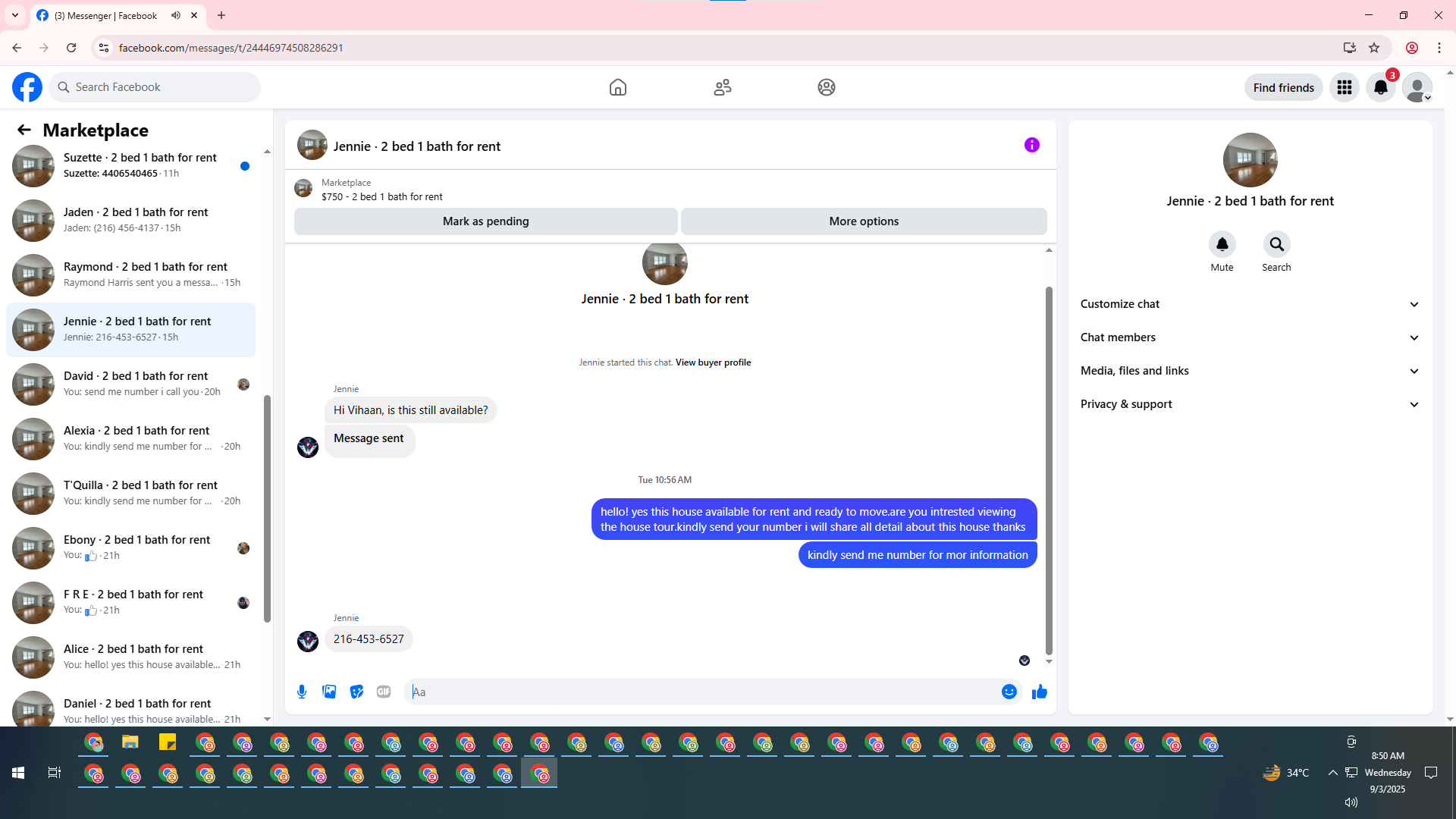Open the tab search dropdown arrow

(15, 15)
